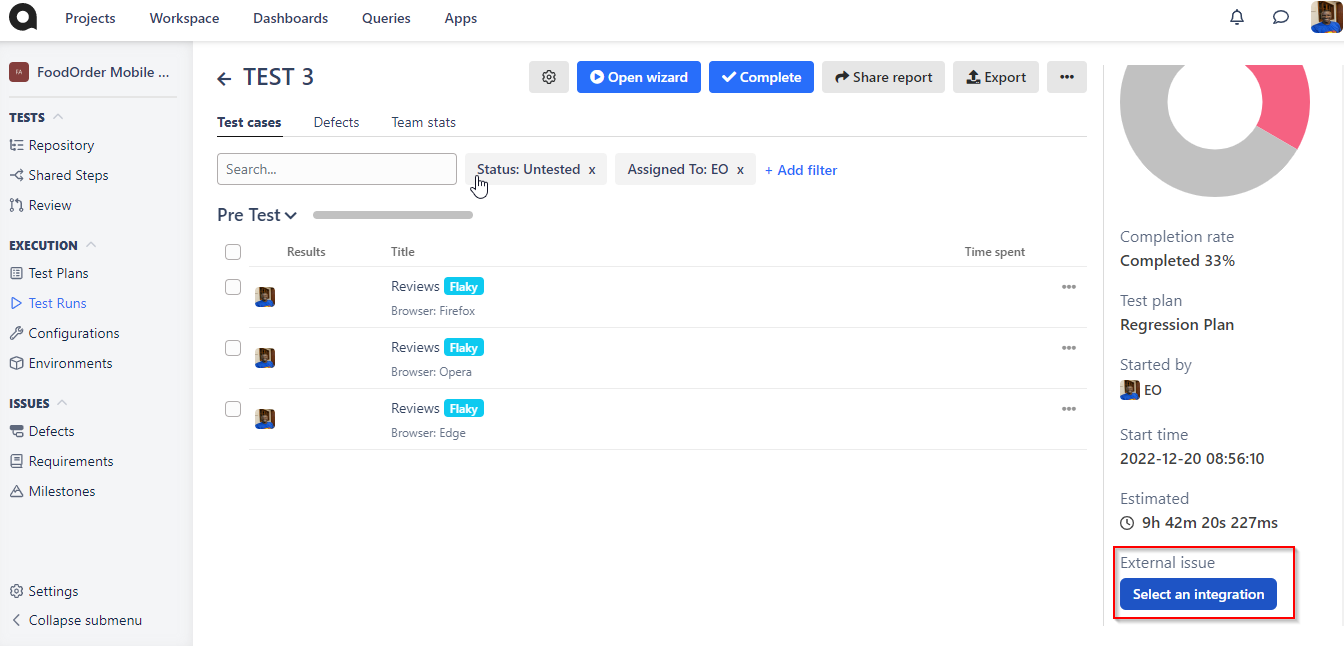Go back using the arrow beside TEST 3

tap(225, 79)
